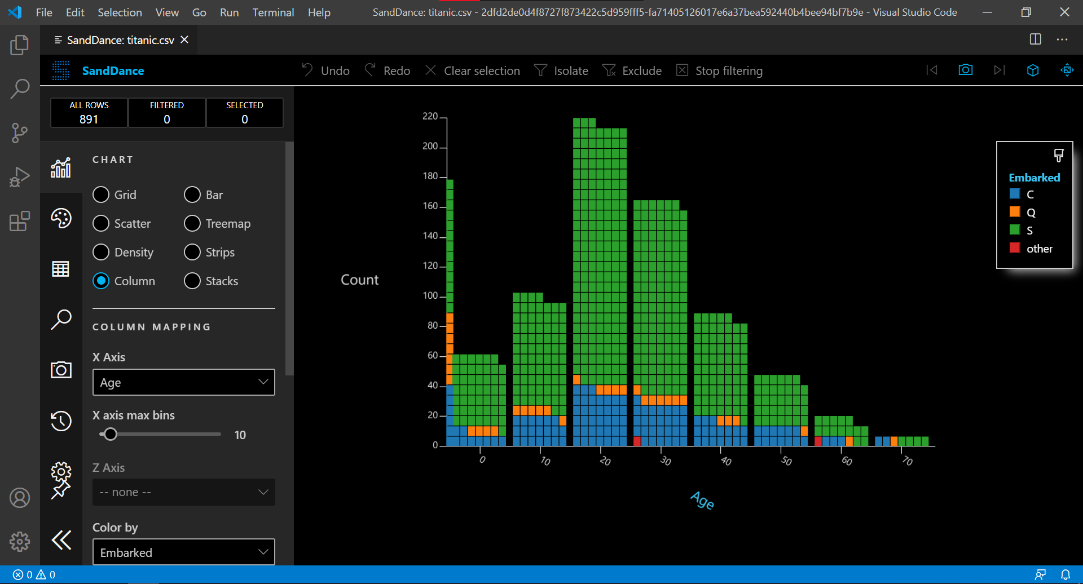The height and width of the screenshot is (584, 1083).
Task: Open editor More Actions ellipsis
Action: tap(1062, 39)
